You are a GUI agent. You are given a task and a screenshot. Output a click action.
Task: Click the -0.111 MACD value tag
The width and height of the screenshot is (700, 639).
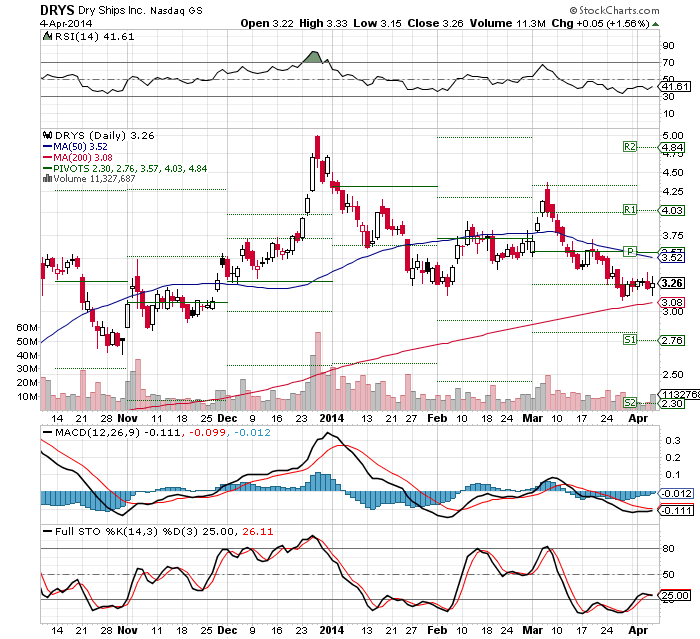(675, 510)
